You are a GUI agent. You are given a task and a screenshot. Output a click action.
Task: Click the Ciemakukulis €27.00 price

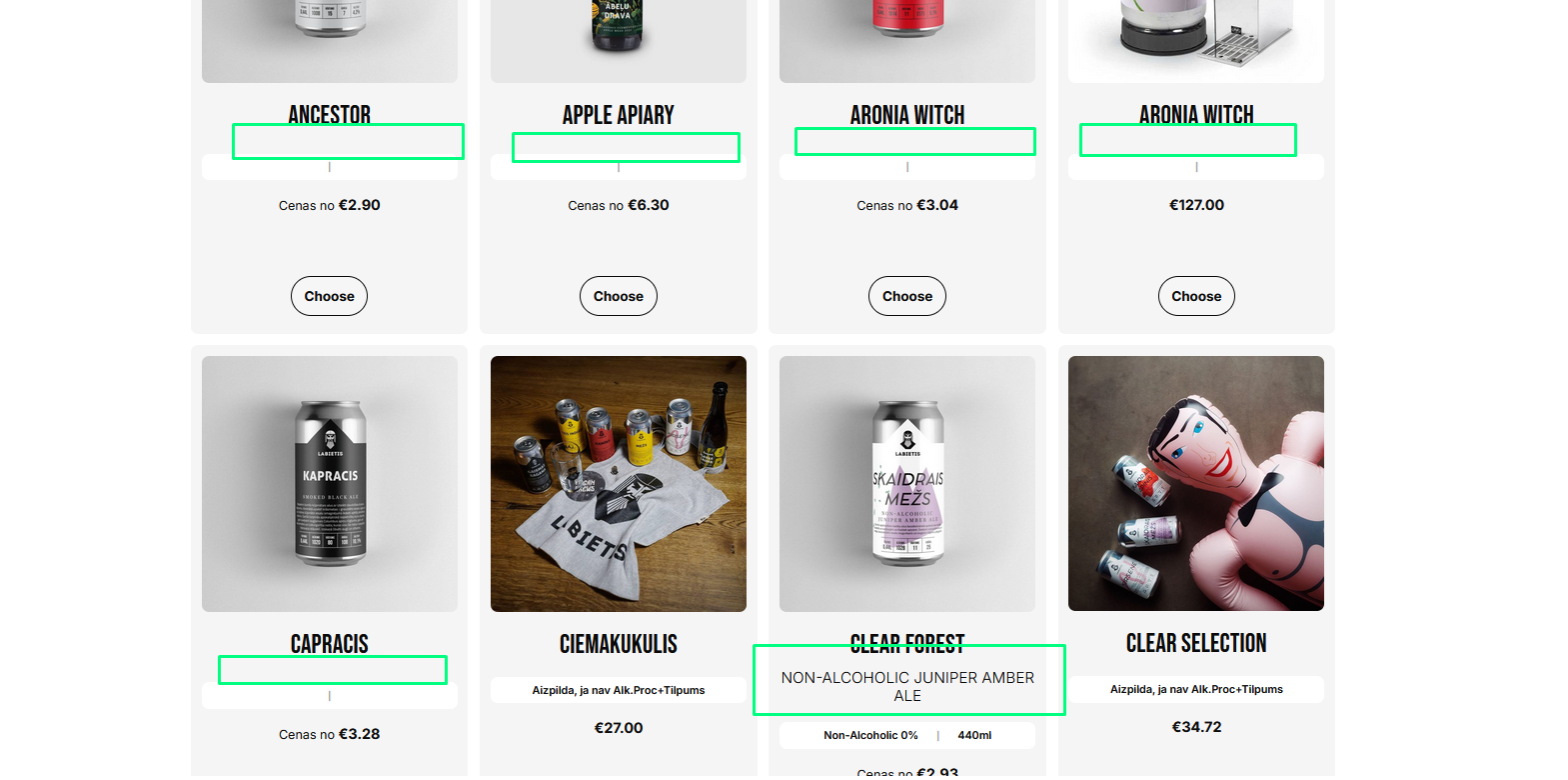coord(618,728)
